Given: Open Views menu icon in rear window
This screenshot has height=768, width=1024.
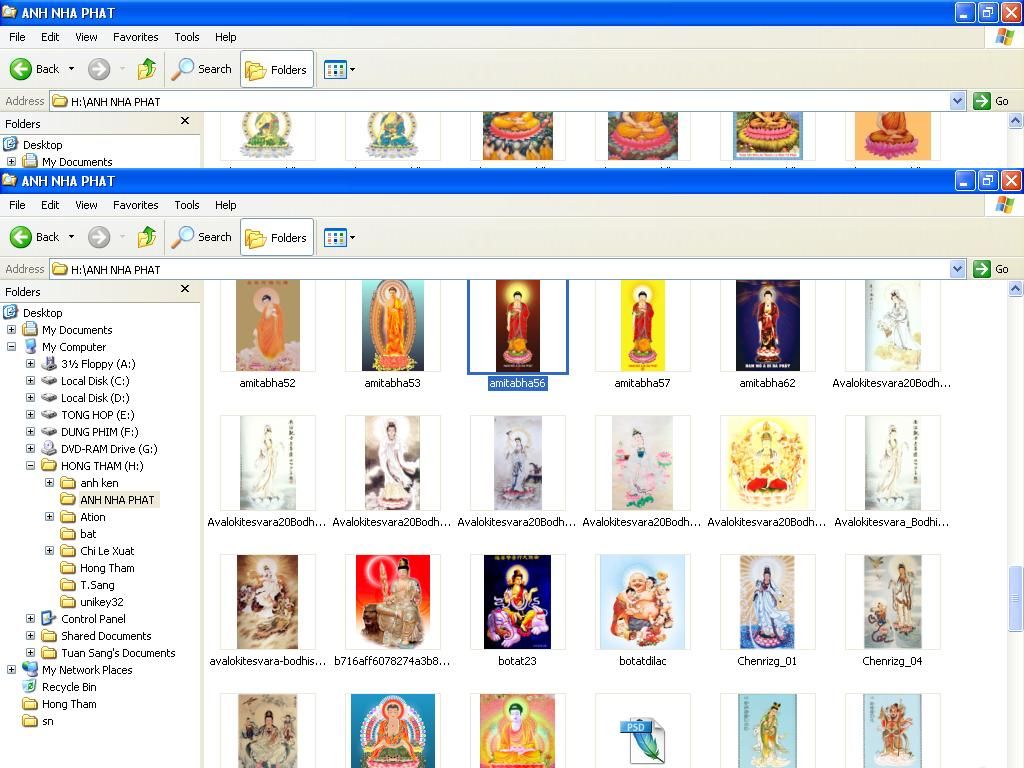Looking at the screenshot, I should point(336,69).
